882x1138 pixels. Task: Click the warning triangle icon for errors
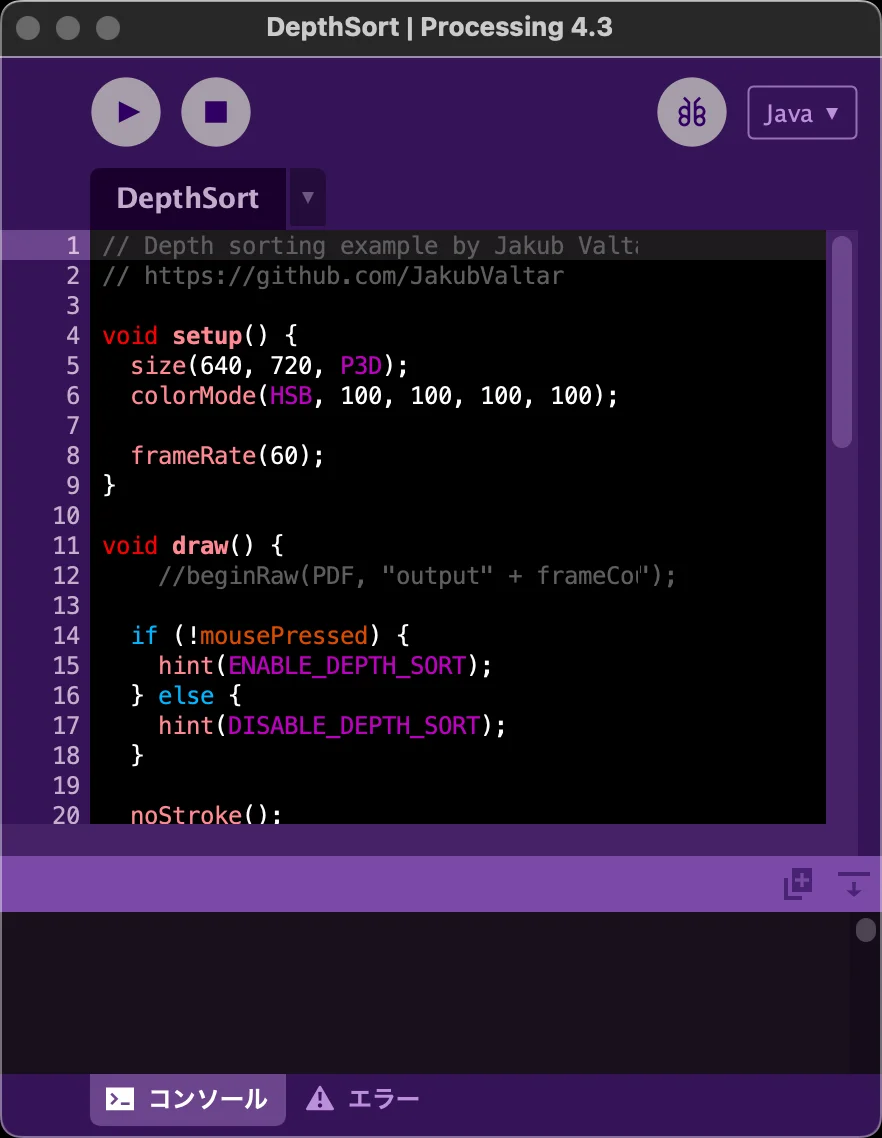[x=319, y=1099]
